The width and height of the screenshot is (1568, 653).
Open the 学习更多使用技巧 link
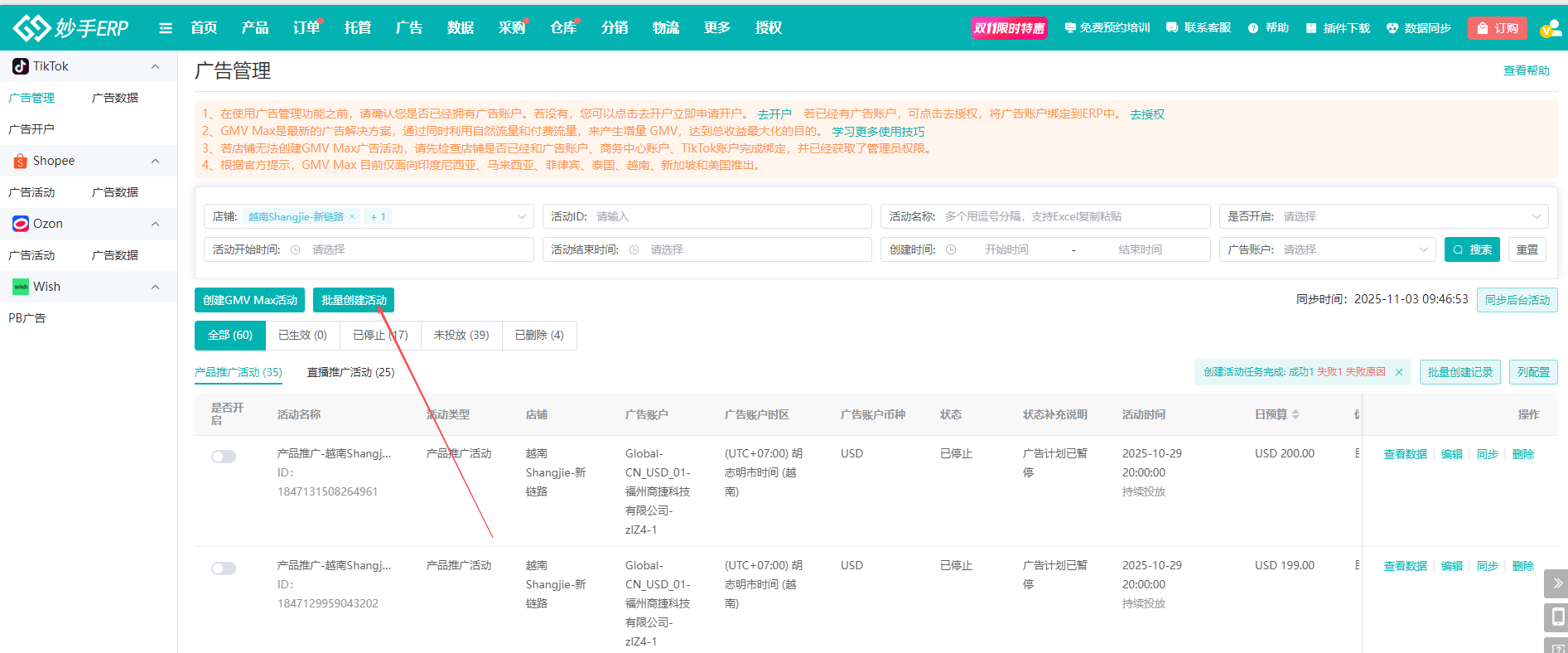878,132
